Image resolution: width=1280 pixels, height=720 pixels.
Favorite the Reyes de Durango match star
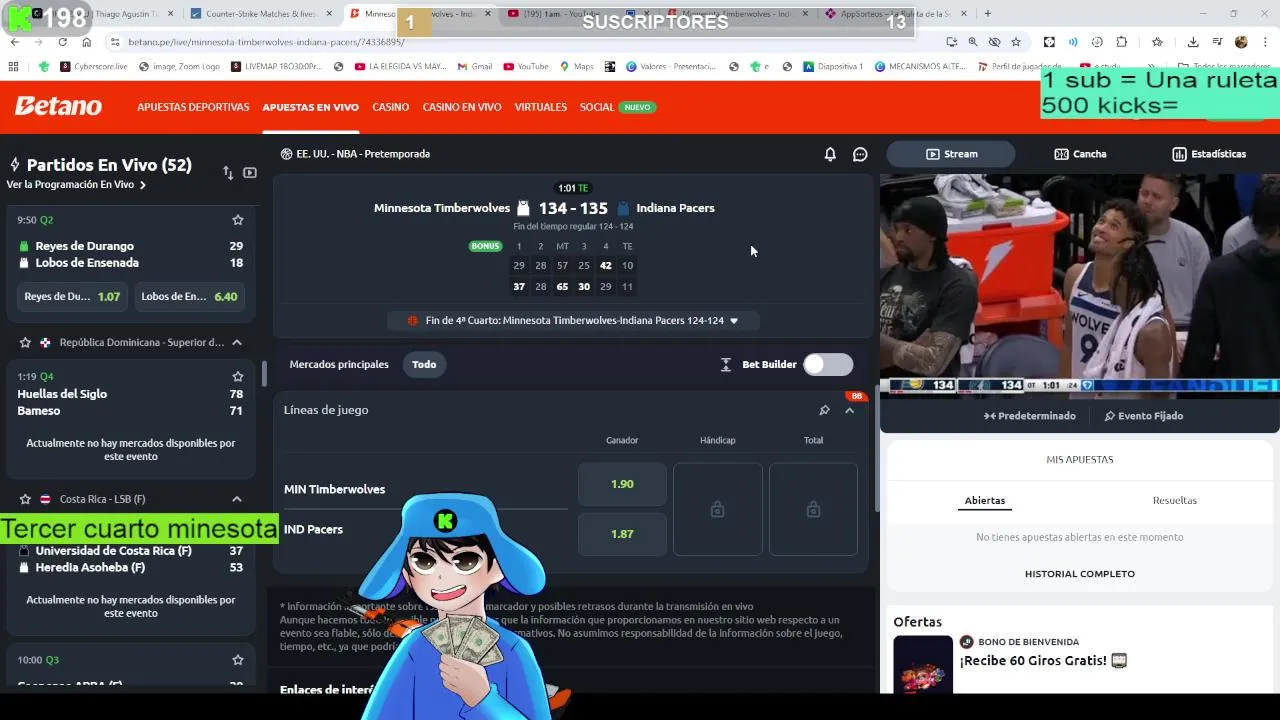(x=238, y=220)
